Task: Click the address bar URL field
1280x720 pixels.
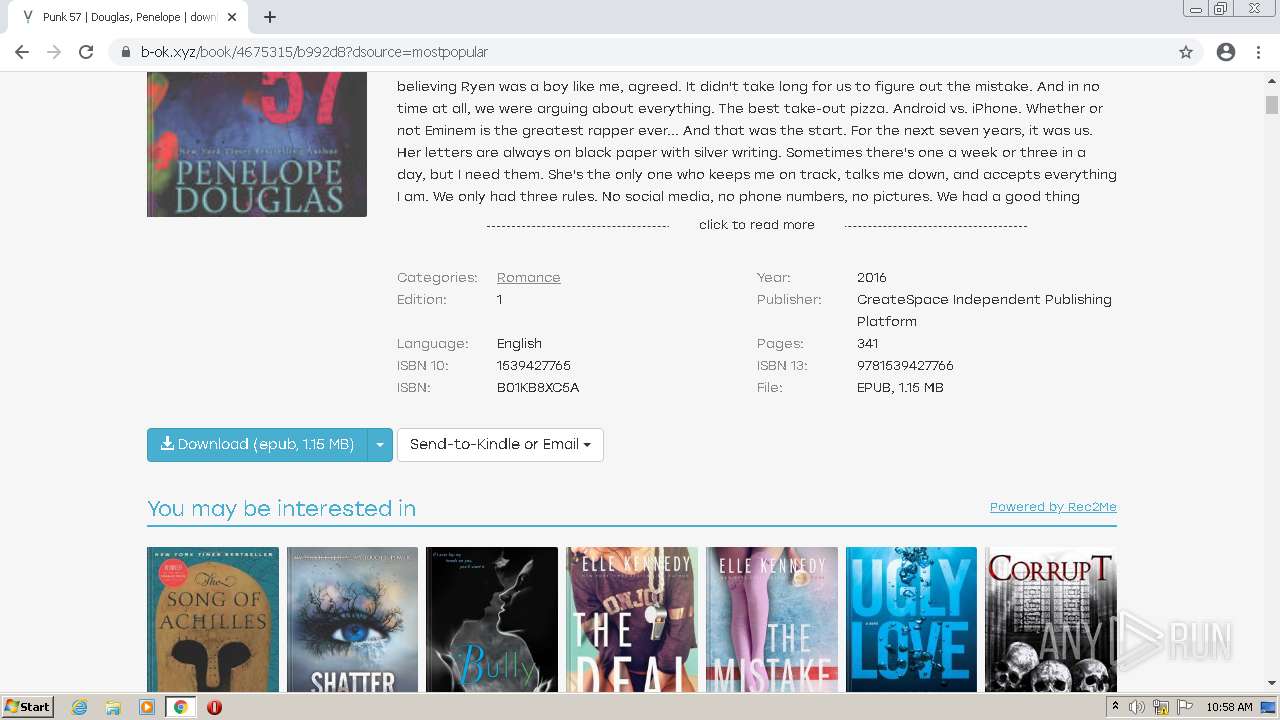Action: pyautogui.click(x=640, y=52)
